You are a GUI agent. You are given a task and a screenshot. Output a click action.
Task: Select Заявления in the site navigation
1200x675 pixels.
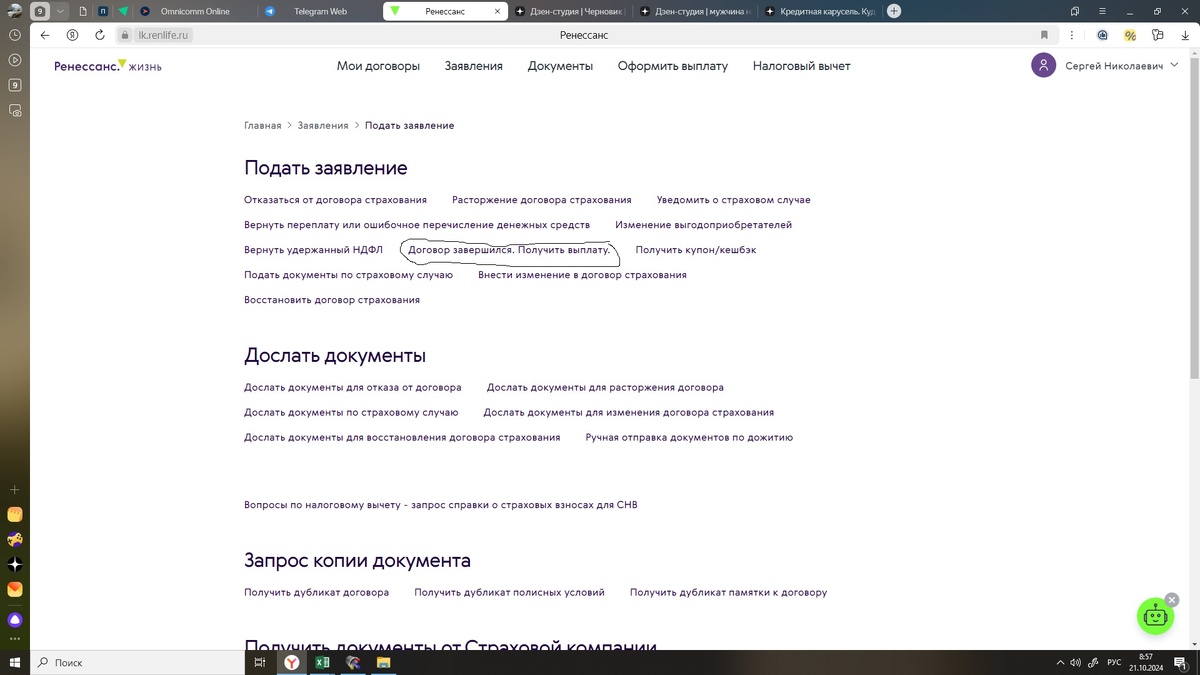[x=473, y=65]
